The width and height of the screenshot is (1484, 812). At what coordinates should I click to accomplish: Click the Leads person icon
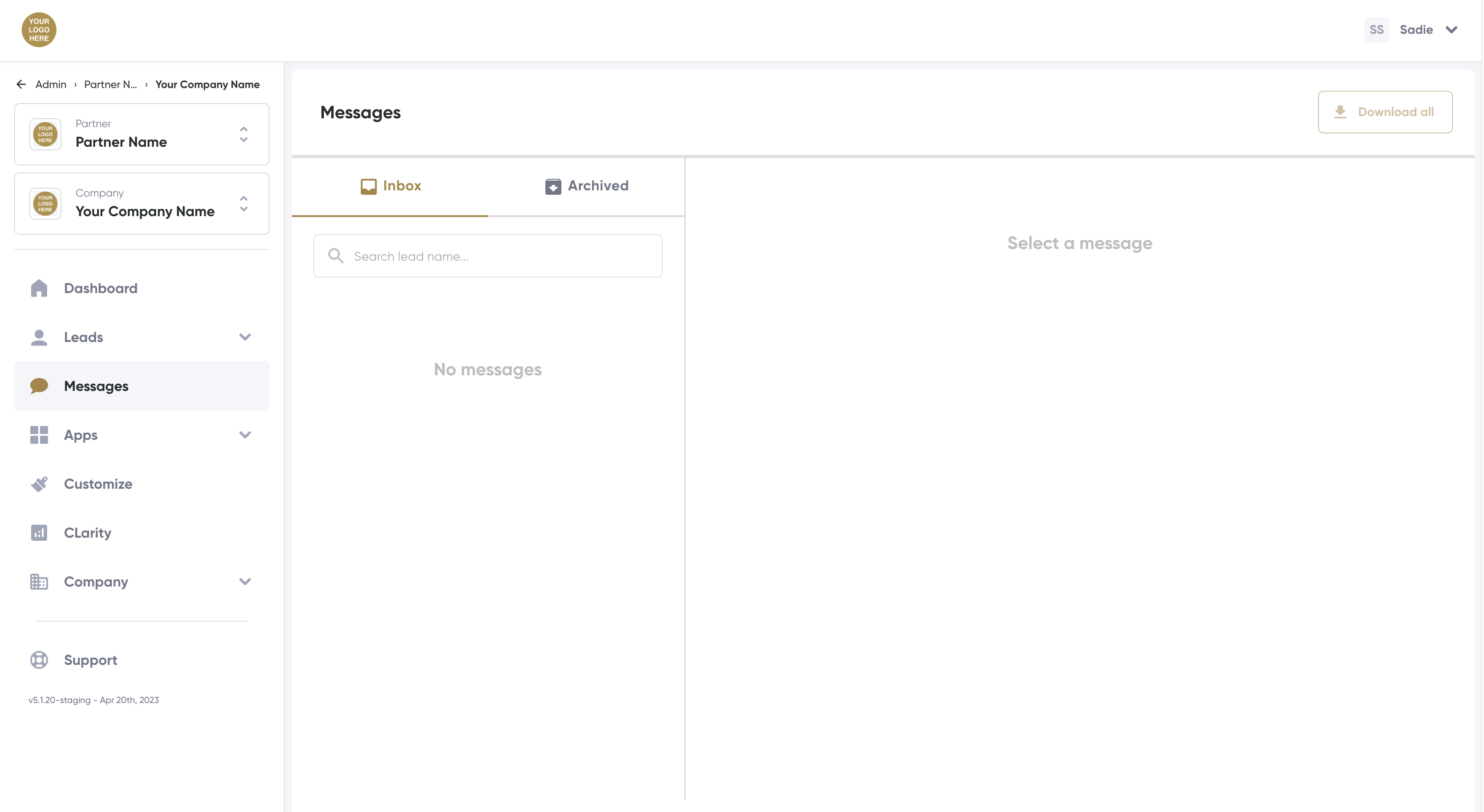(39, 337)
